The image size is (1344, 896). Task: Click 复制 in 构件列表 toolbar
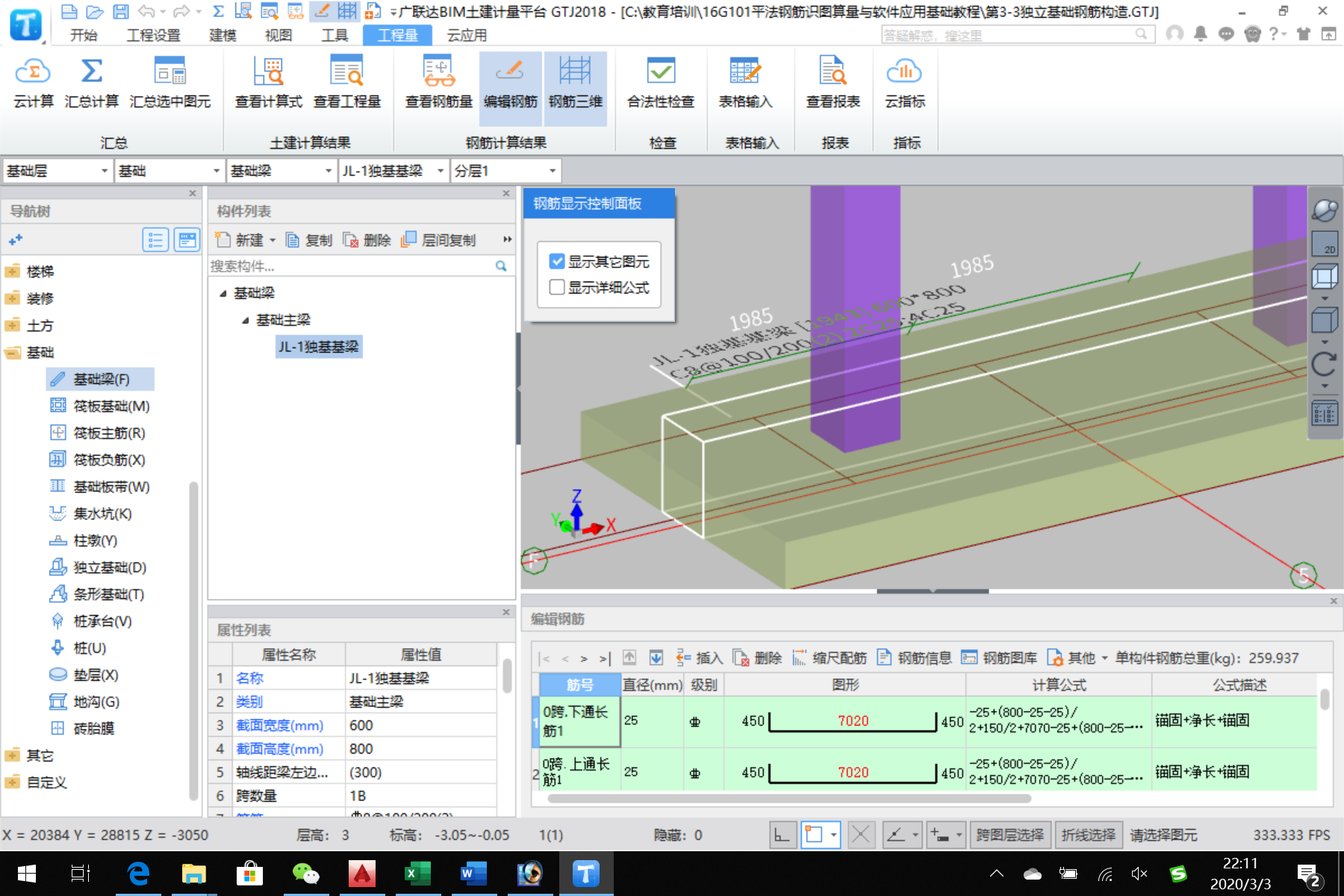(x=309, y=240)
